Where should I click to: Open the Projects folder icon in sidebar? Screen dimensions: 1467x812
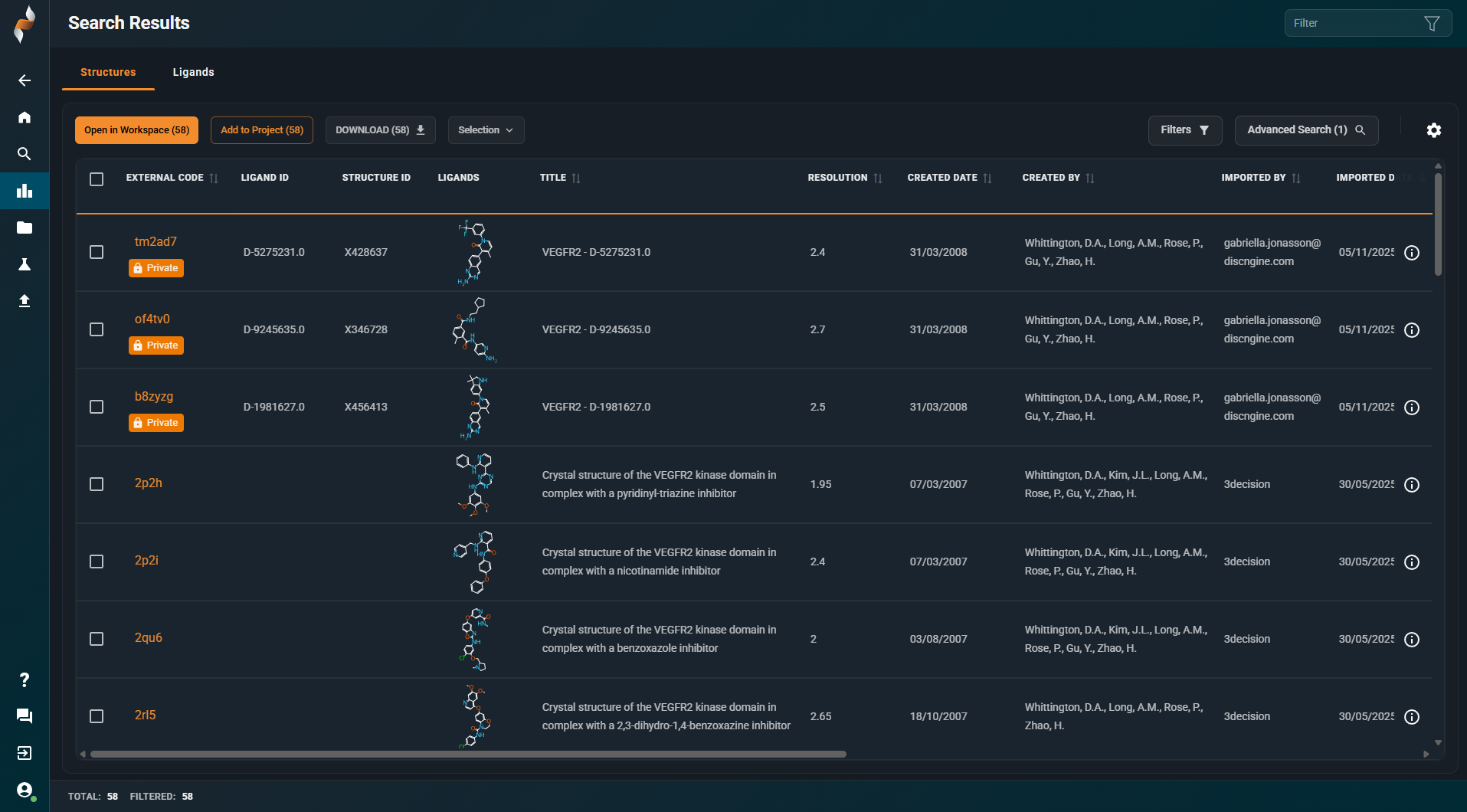pos(24,228)
